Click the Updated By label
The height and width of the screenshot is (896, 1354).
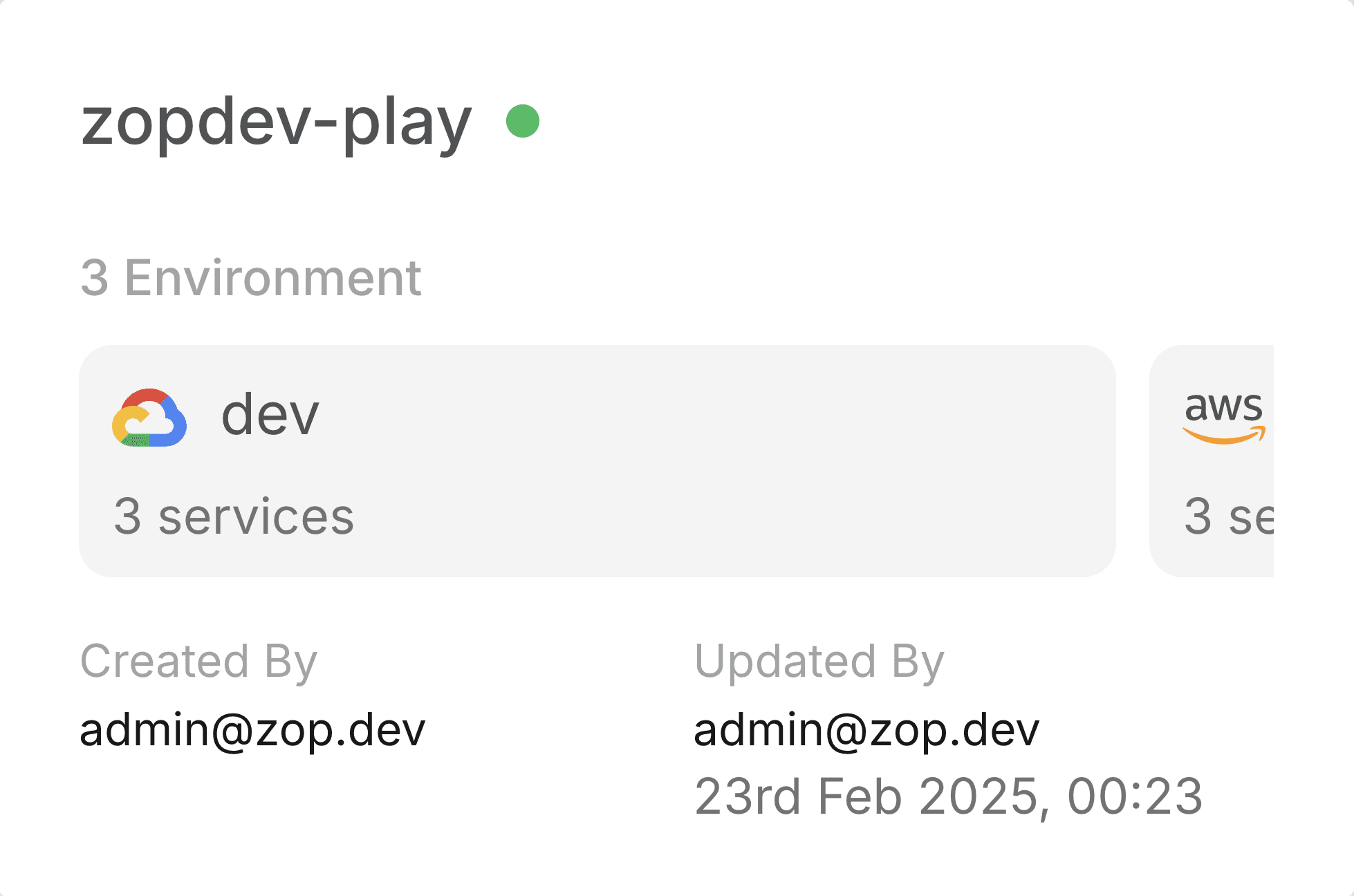pyautogui.click(x=819, y=661)
